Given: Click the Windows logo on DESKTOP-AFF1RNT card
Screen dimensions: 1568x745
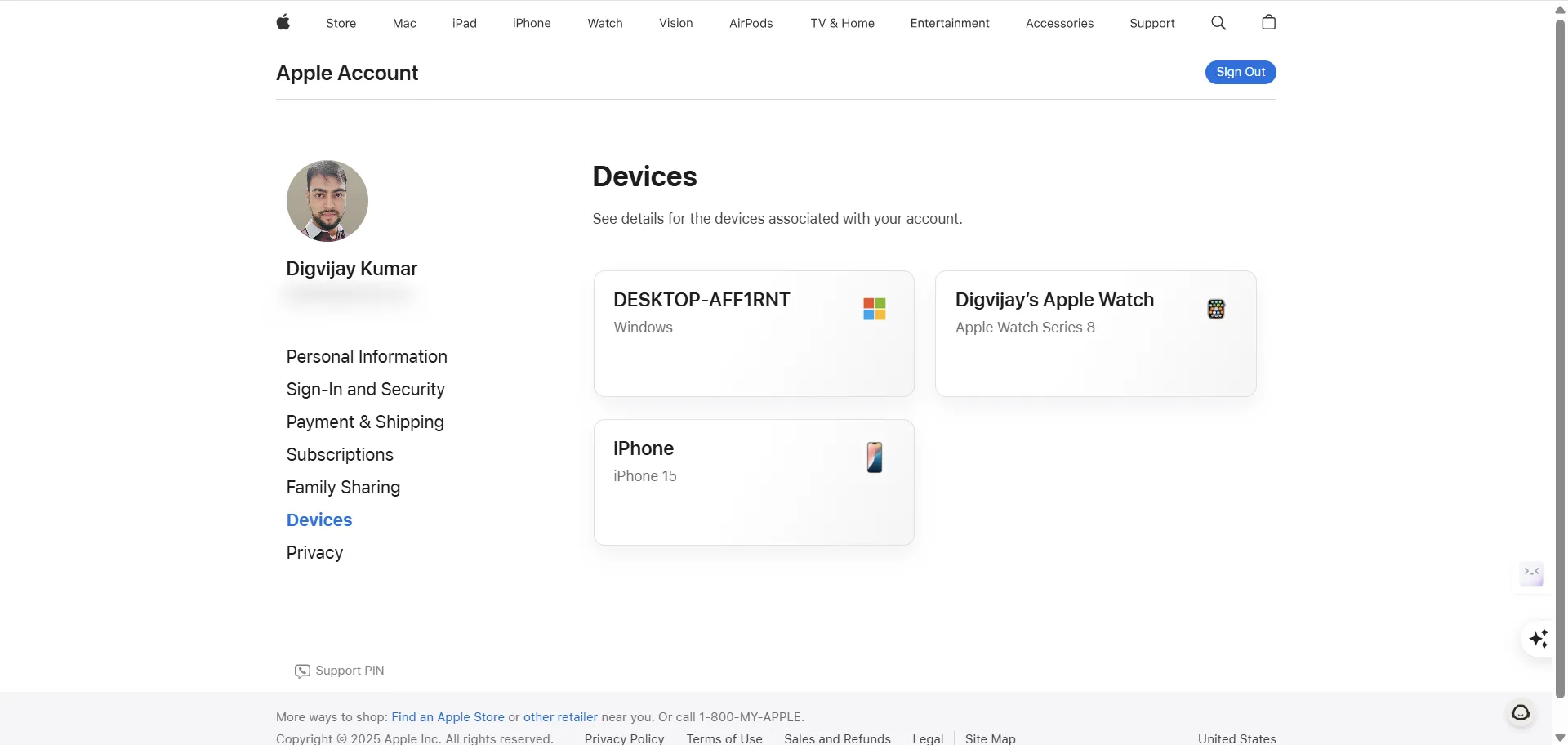Looking at the screenshot, I should pos(873,308).
